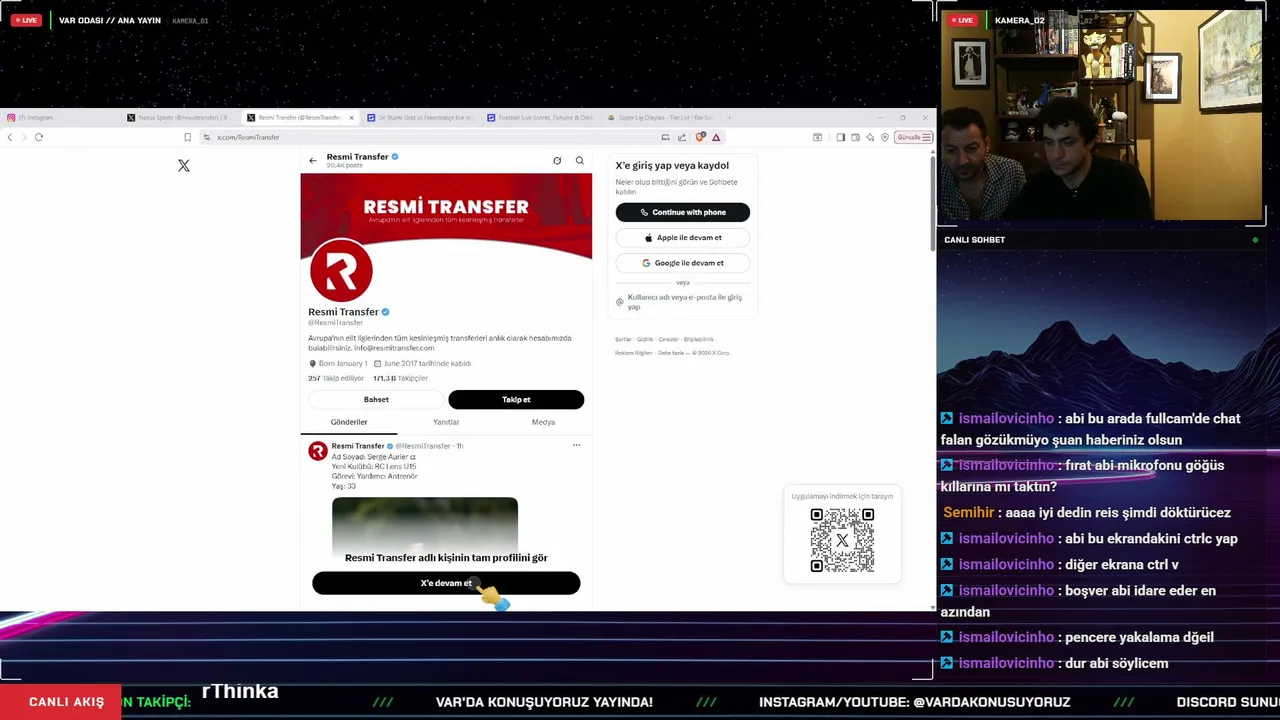Click the bookmark icon left of the address bar
Screen dimensions: 1280x720
[187, 137]
